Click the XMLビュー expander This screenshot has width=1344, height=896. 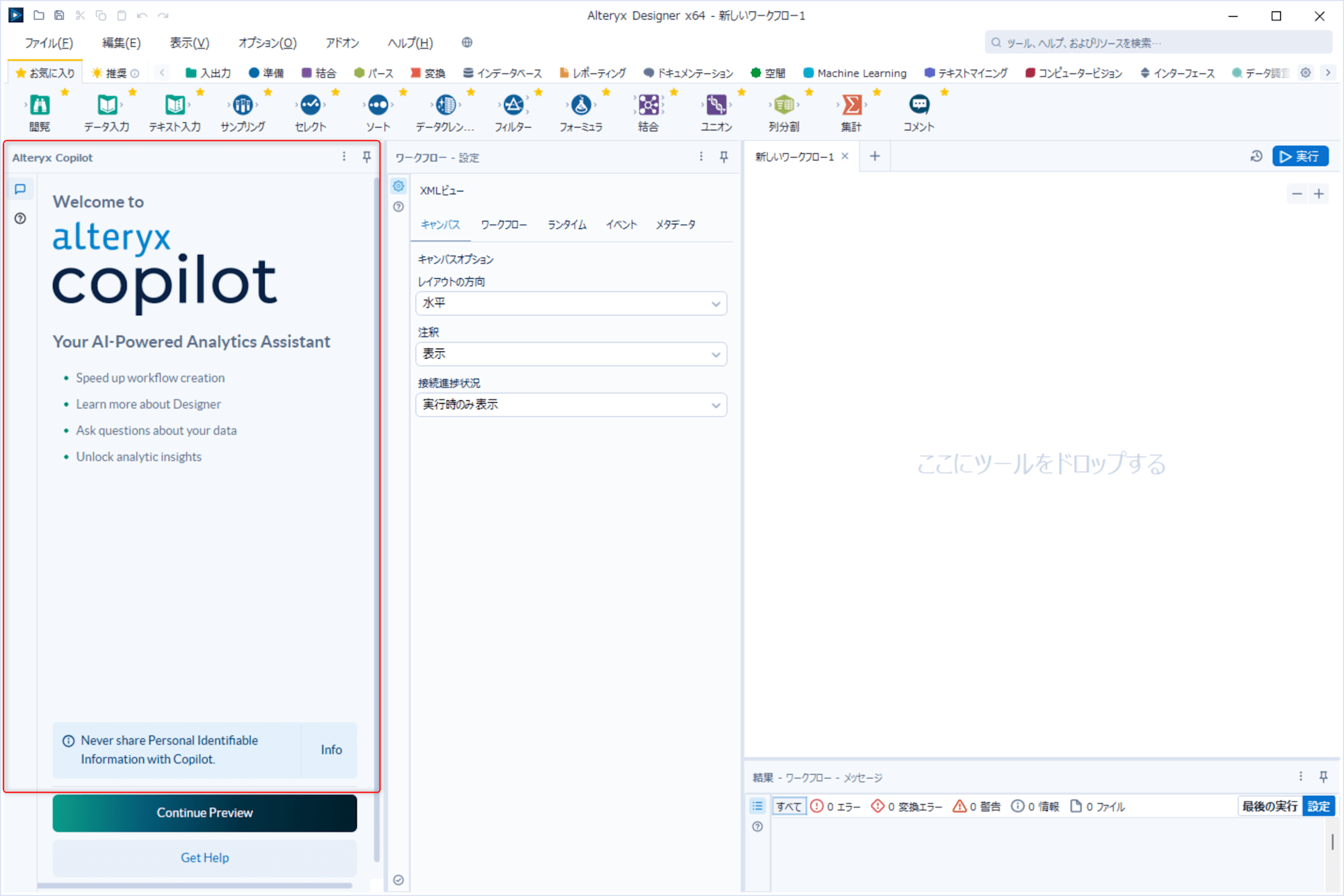tap(444, 190)
